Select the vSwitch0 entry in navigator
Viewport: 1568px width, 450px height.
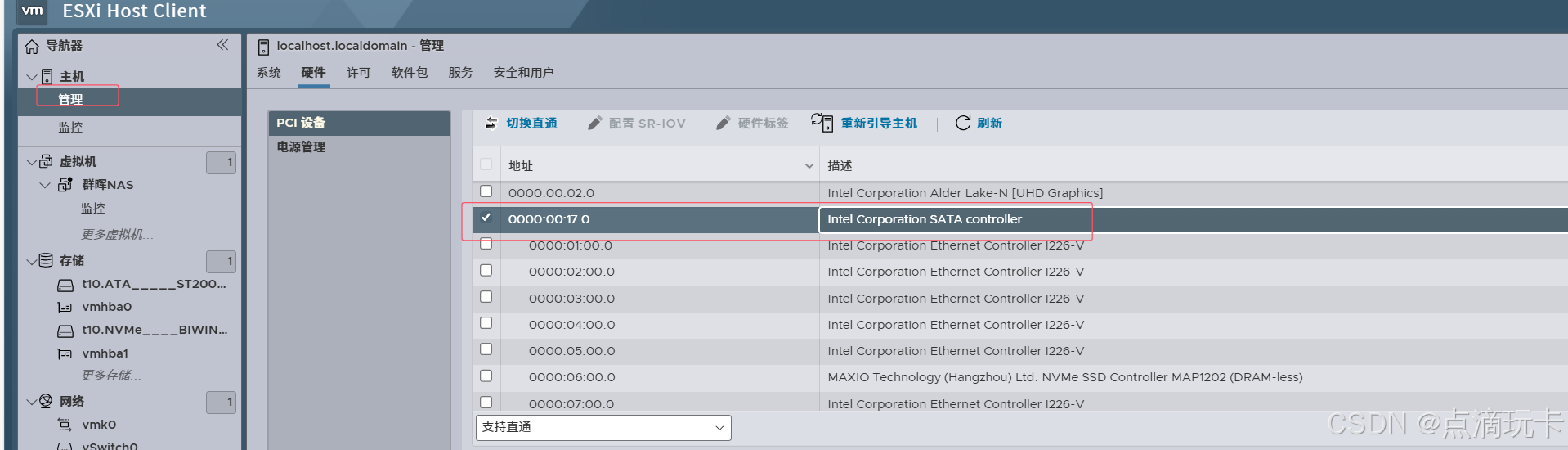tap(110, 446)
